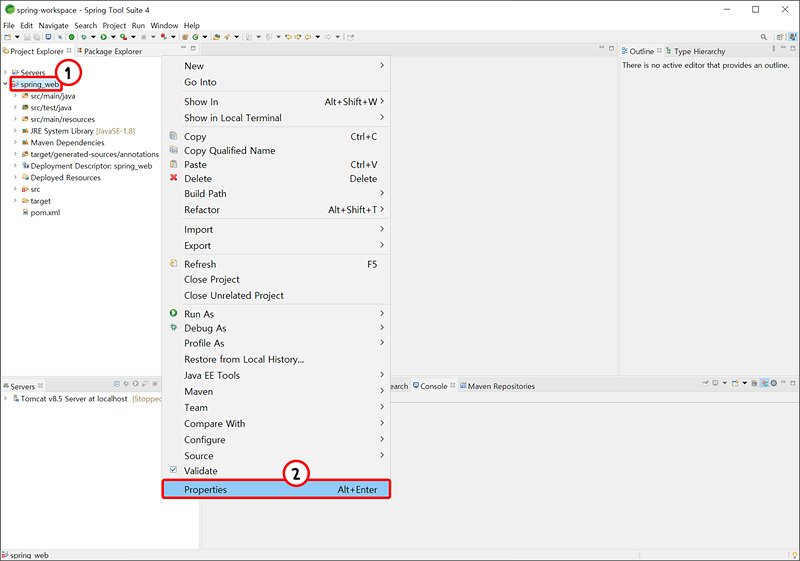Click Refresh in context menu

[x=276, y=264]
